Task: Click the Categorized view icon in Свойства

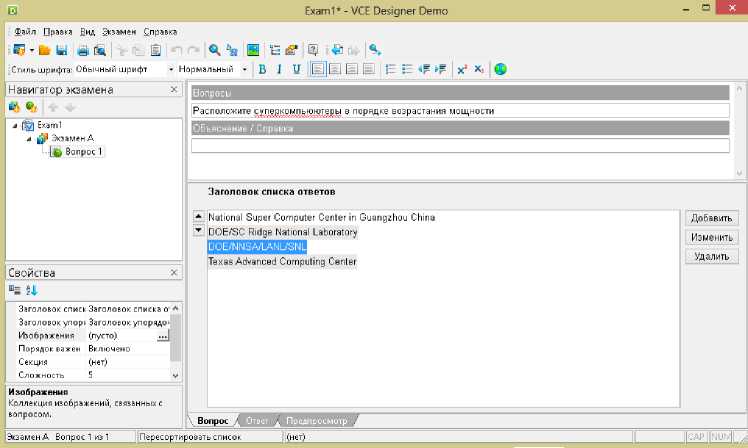Action: (14, 290)
